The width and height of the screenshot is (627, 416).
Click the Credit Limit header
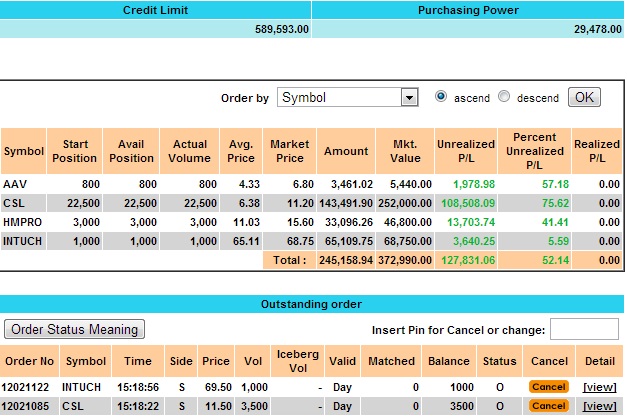pyautogui.click(x=156, y=10)
